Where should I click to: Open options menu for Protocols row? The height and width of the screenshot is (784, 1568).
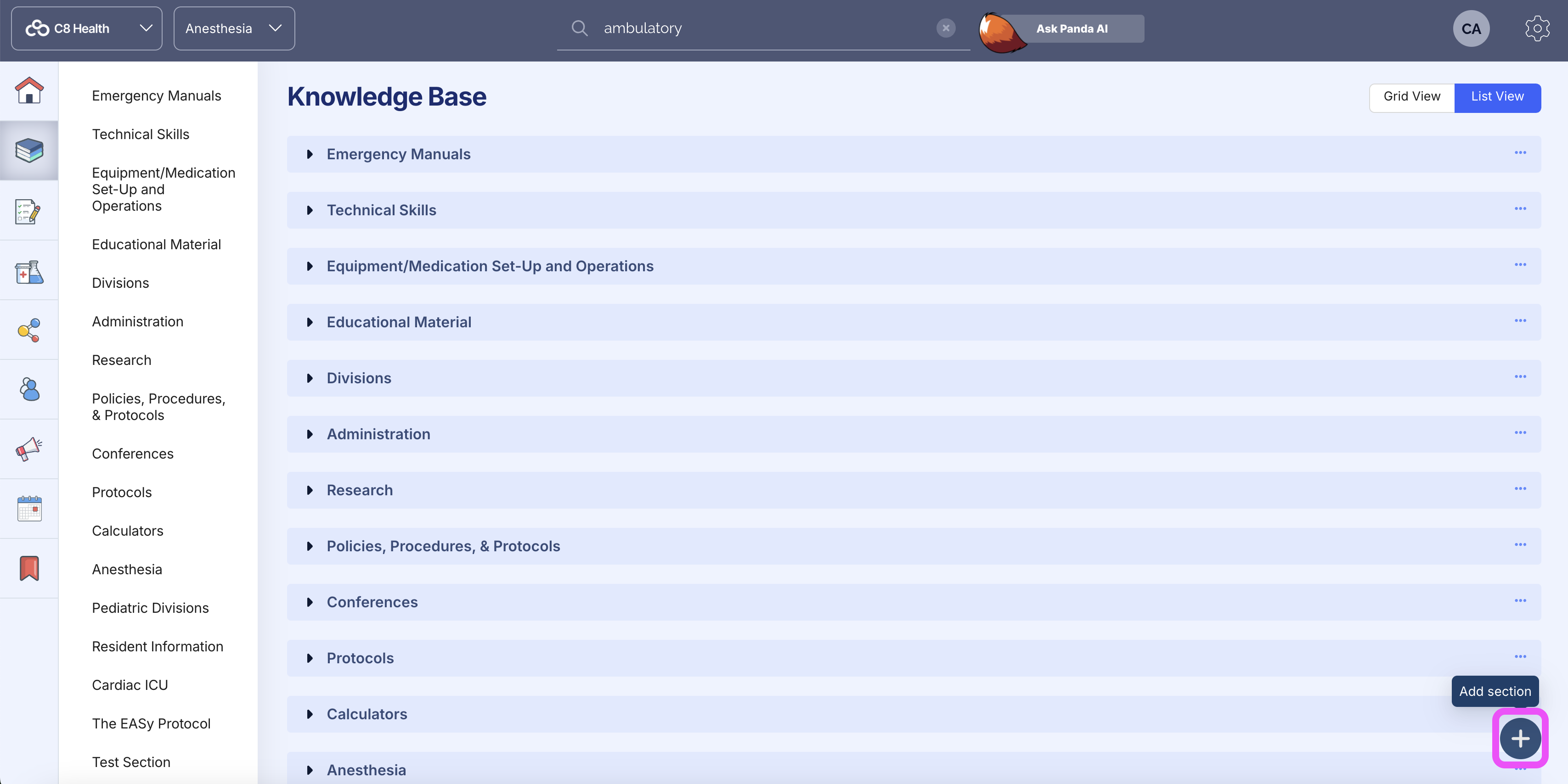pos(1521,656)
